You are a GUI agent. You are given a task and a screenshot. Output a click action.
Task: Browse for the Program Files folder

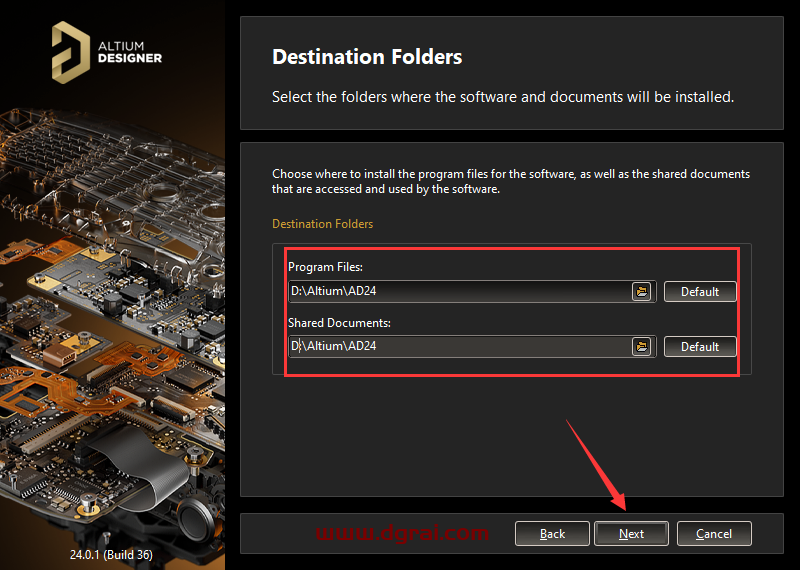[x=641, y=291]
